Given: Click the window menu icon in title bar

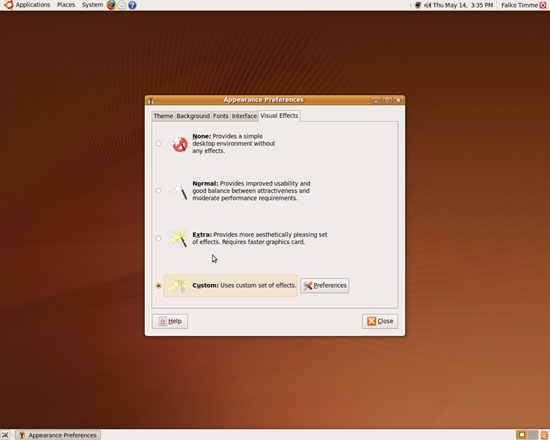Looking at the screenshot, I should pyautogui.click(x=151, y=101).
